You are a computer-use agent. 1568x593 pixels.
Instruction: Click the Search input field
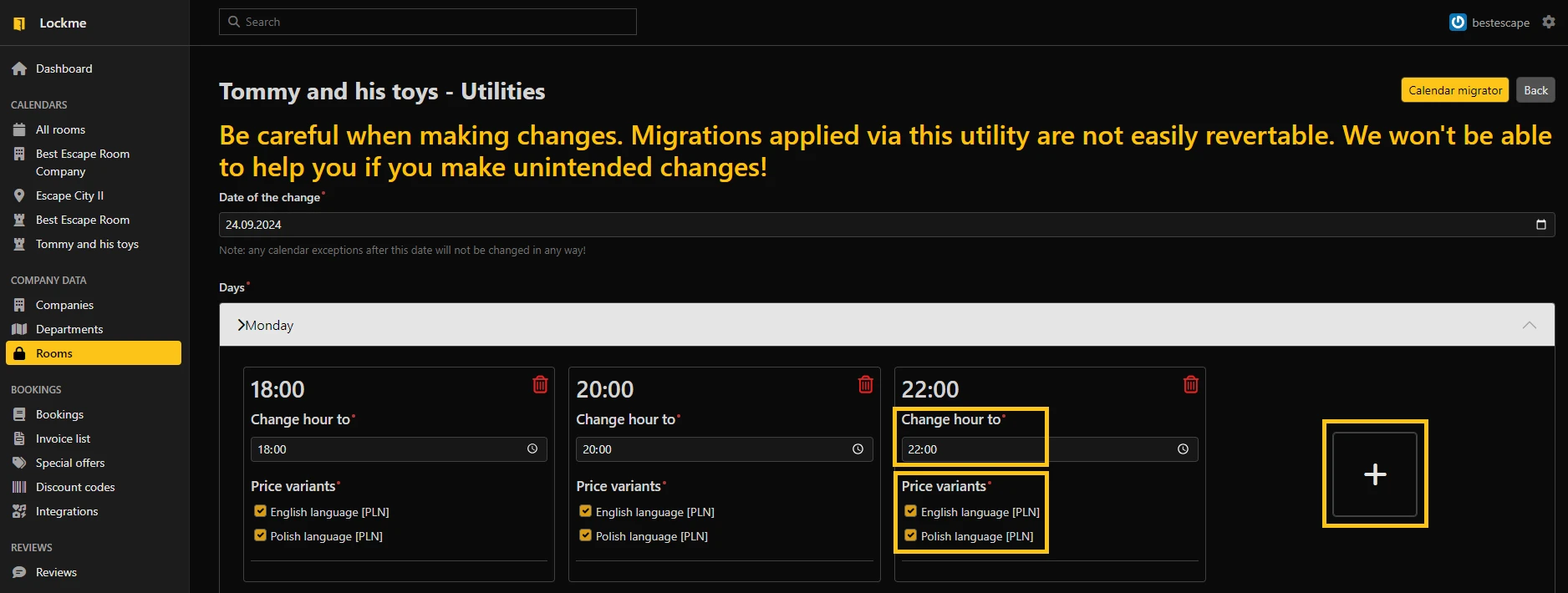(428, 22)
